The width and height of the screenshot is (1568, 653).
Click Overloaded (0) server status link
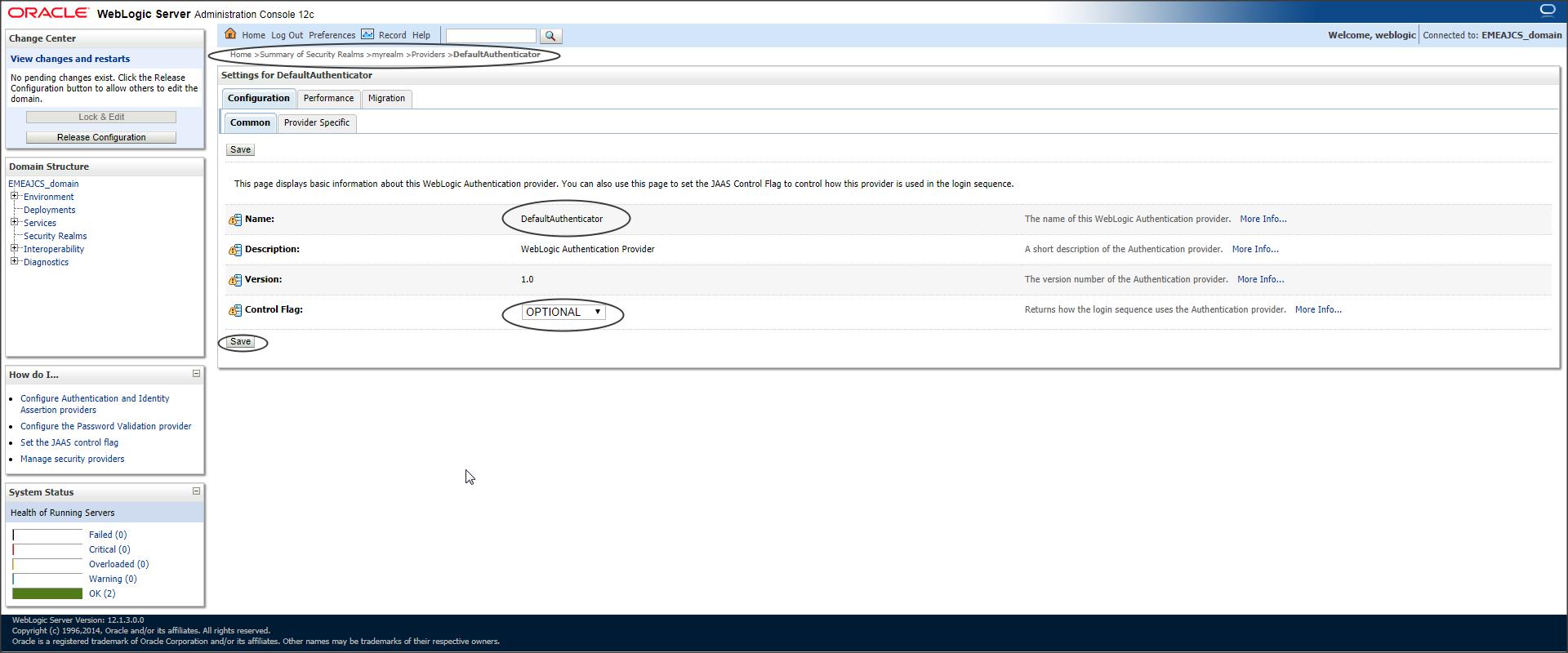tap(118, 564)
